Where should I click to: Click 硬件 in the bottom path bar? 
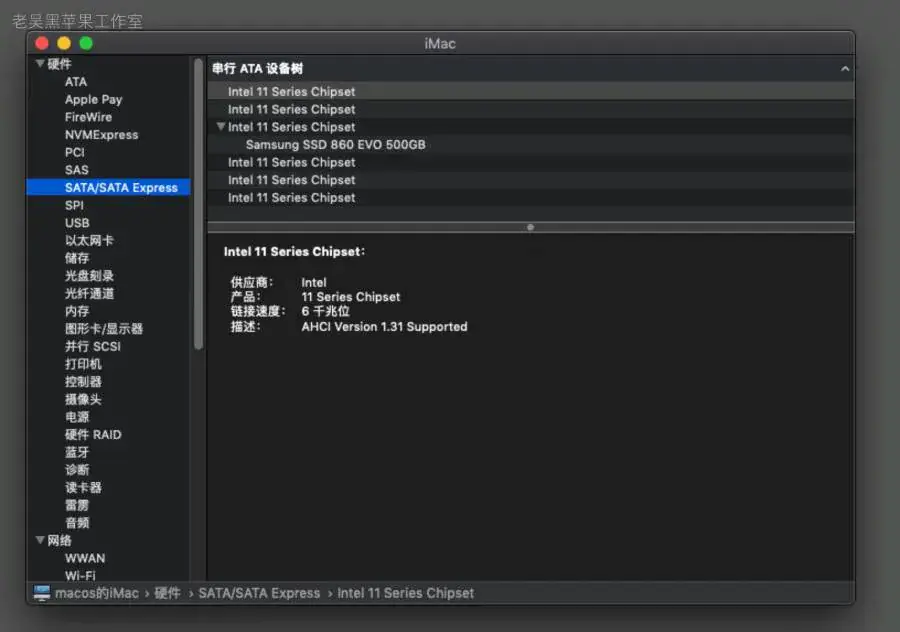point(168,593)
